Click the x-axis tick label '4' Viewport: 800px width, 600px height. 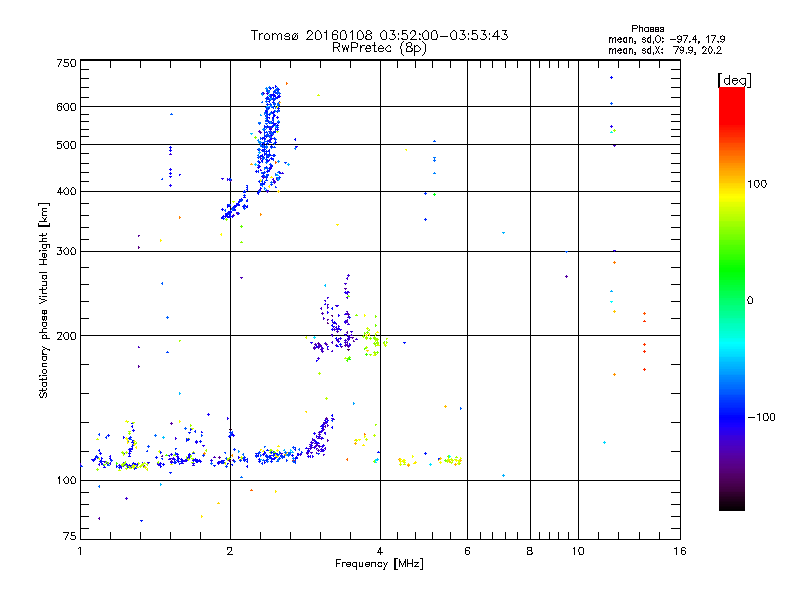pyautogui.click(x=380, y=551)
